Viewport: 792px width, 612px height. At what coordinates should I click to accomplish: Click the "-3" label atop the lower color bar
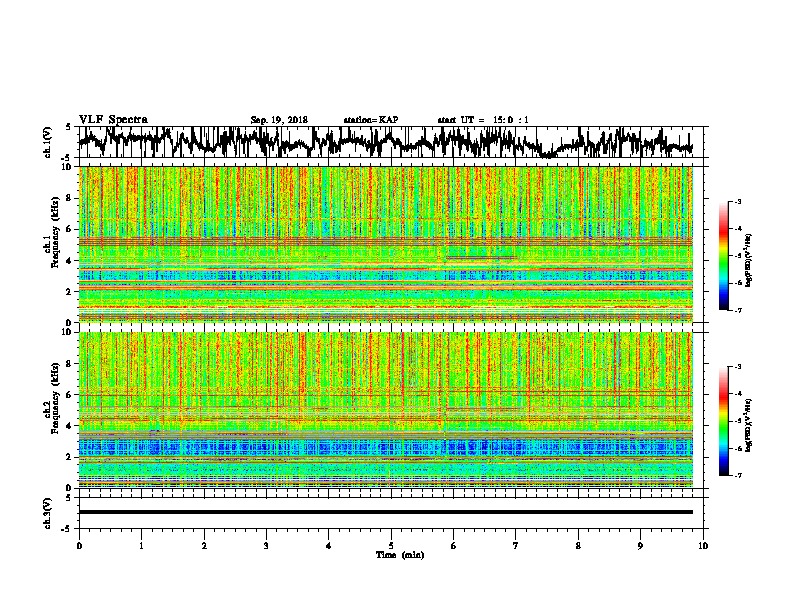737,367
